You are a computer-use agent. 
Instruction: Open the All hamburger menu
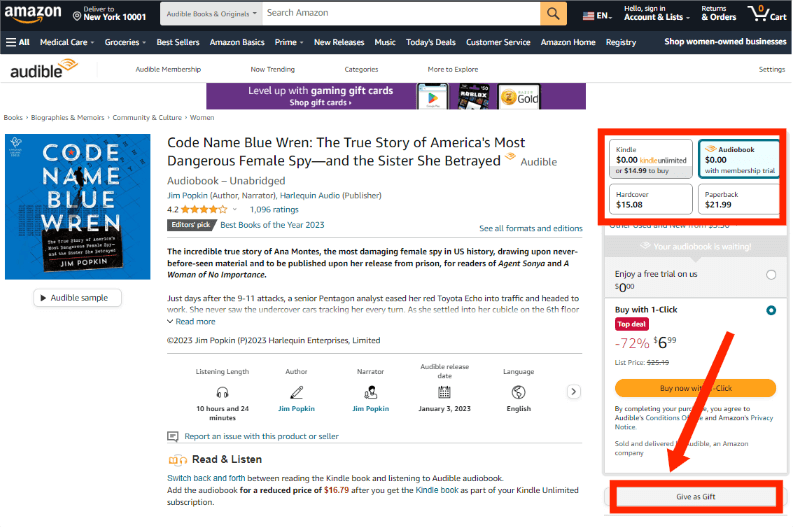(18, 42)
